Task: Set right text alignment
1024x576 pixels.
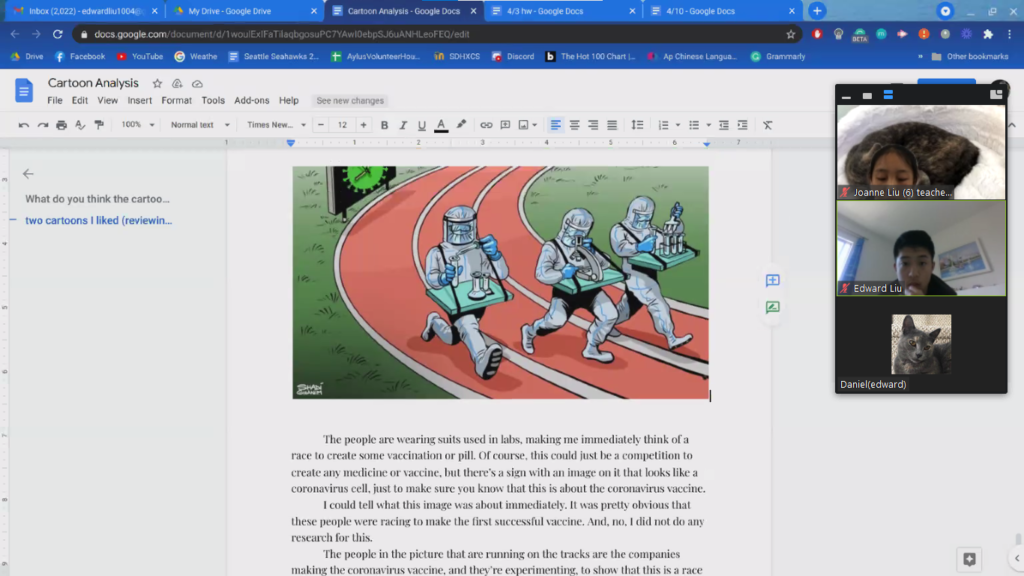Action: (x=593, y=125)
